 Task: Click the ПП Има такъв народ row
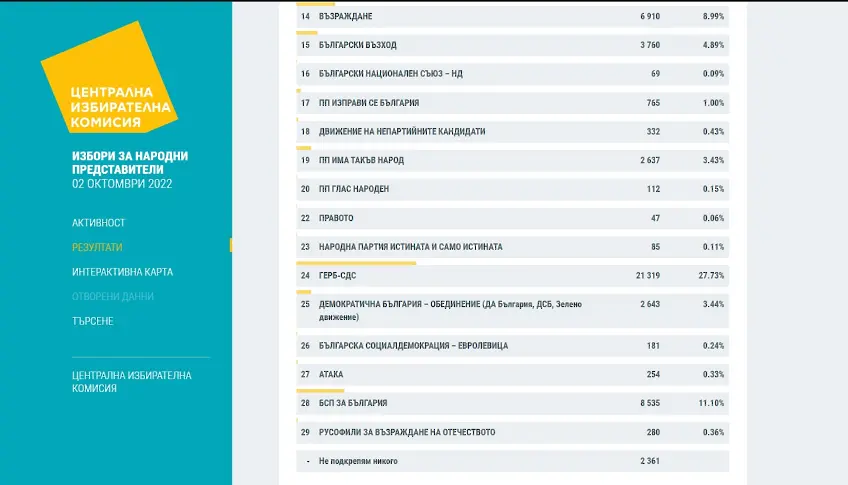click(512, 160)
